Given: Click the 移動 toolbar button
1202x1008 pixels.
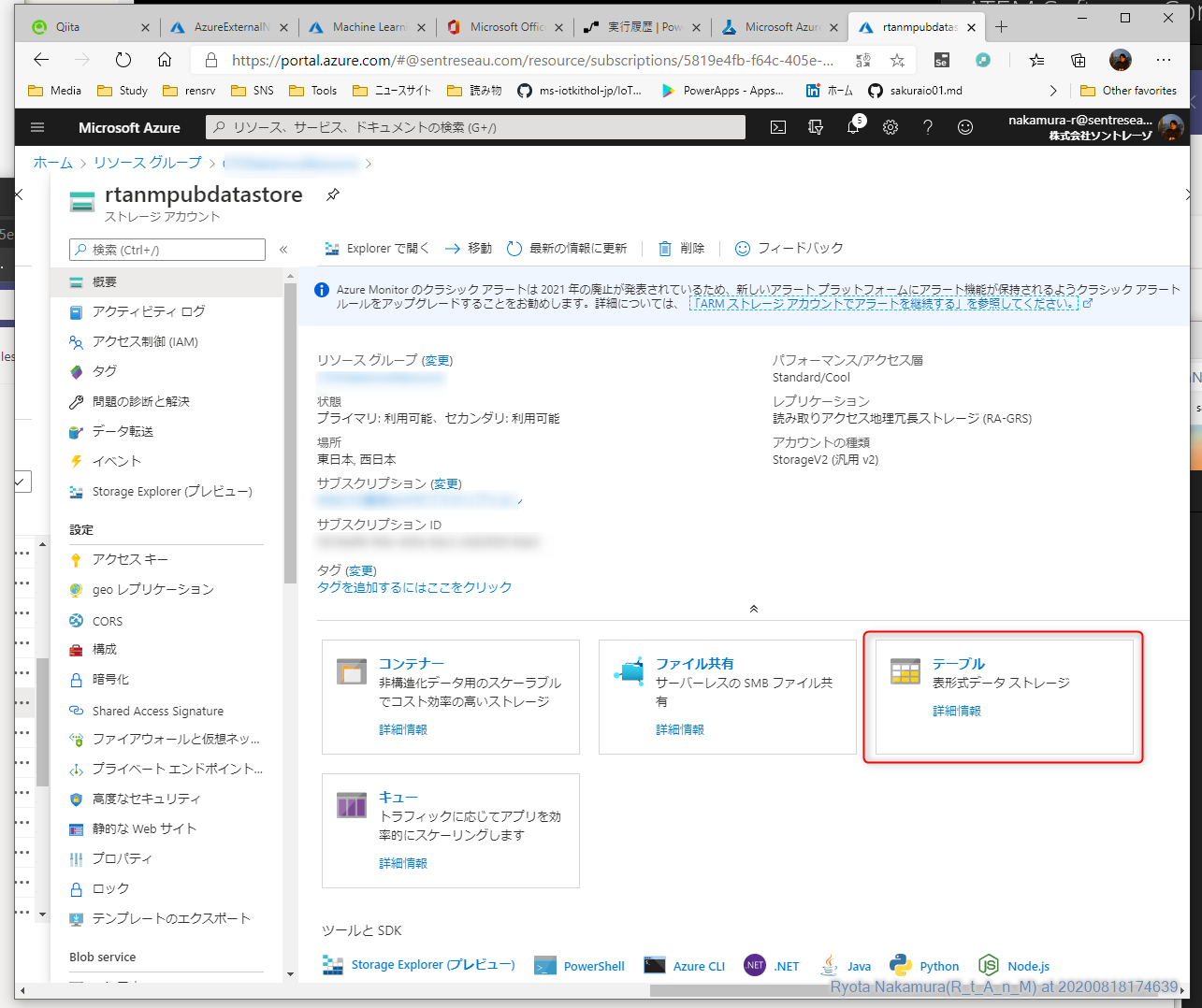Looking at the screenshot, I should (469, 248).
